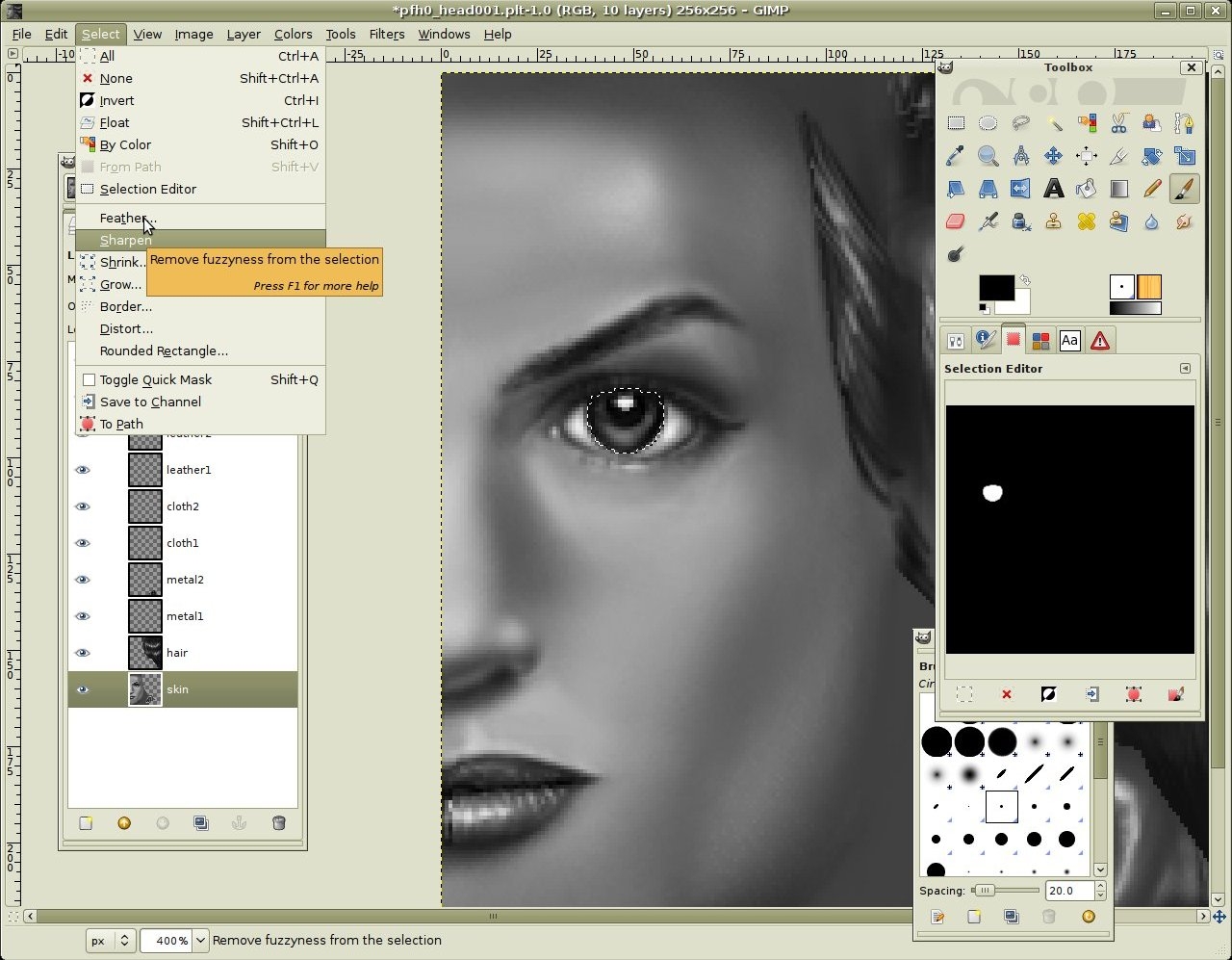Select the Move tool
The height and width of the screenshot is (960, 1232).
(1054, 156)
